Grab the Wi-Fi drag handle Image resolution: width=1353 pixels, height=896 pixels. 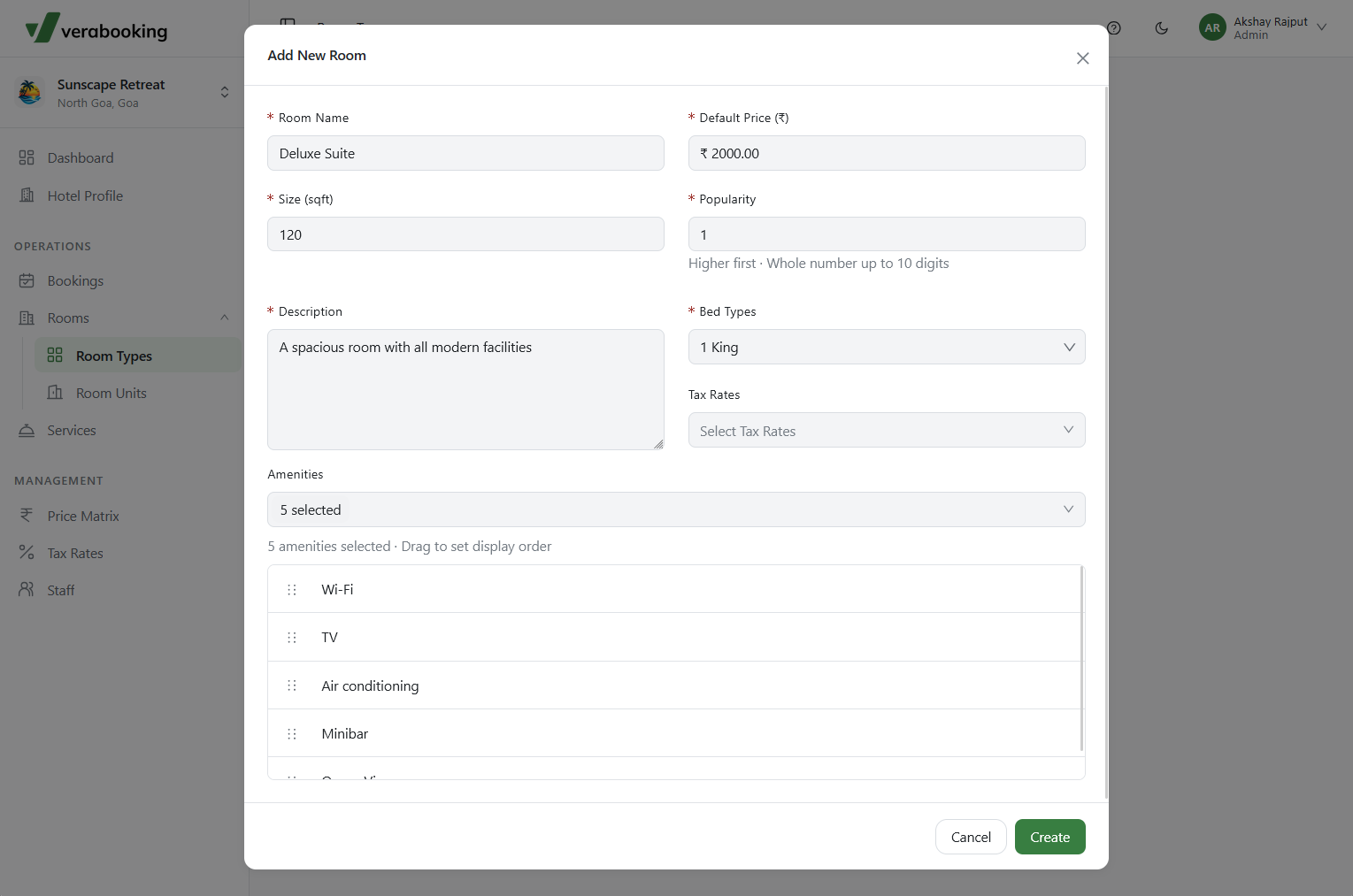point(292,590)
